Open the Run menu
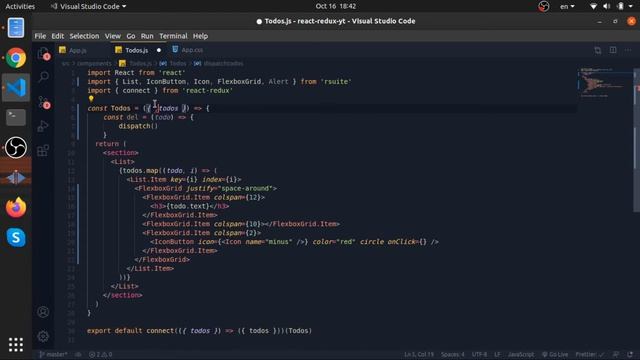 pos(147,36)
